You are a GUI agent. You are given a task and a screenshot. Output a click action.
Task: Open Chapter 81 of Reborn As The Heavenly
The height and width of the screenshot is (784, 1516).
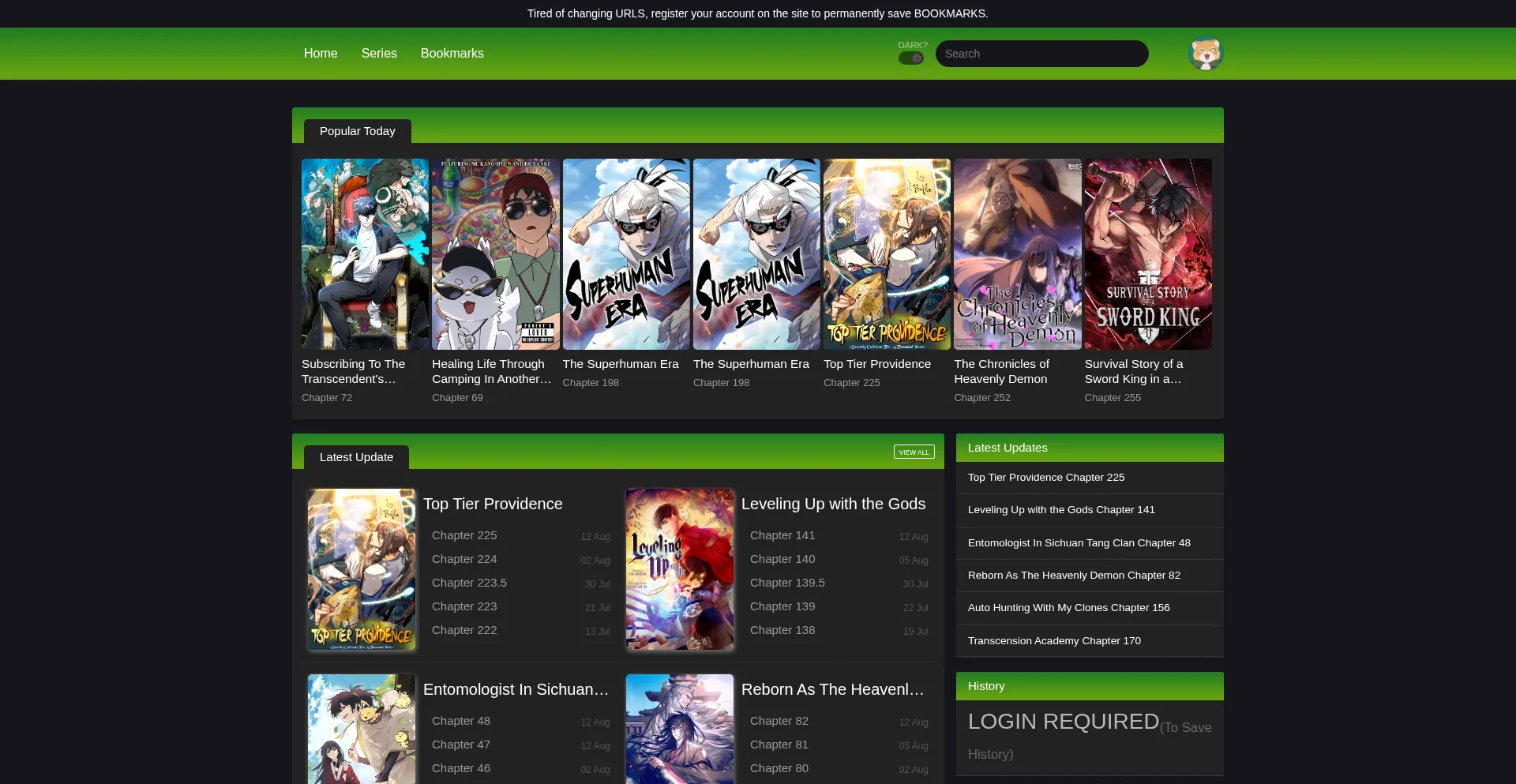click(x=779, y=745)
